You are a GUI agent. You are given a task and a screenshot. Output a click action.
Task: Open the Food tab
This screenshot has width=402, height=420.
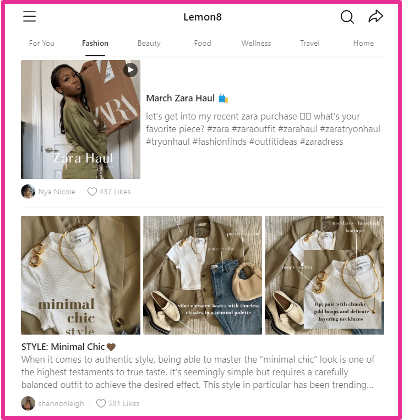[203, 43]
